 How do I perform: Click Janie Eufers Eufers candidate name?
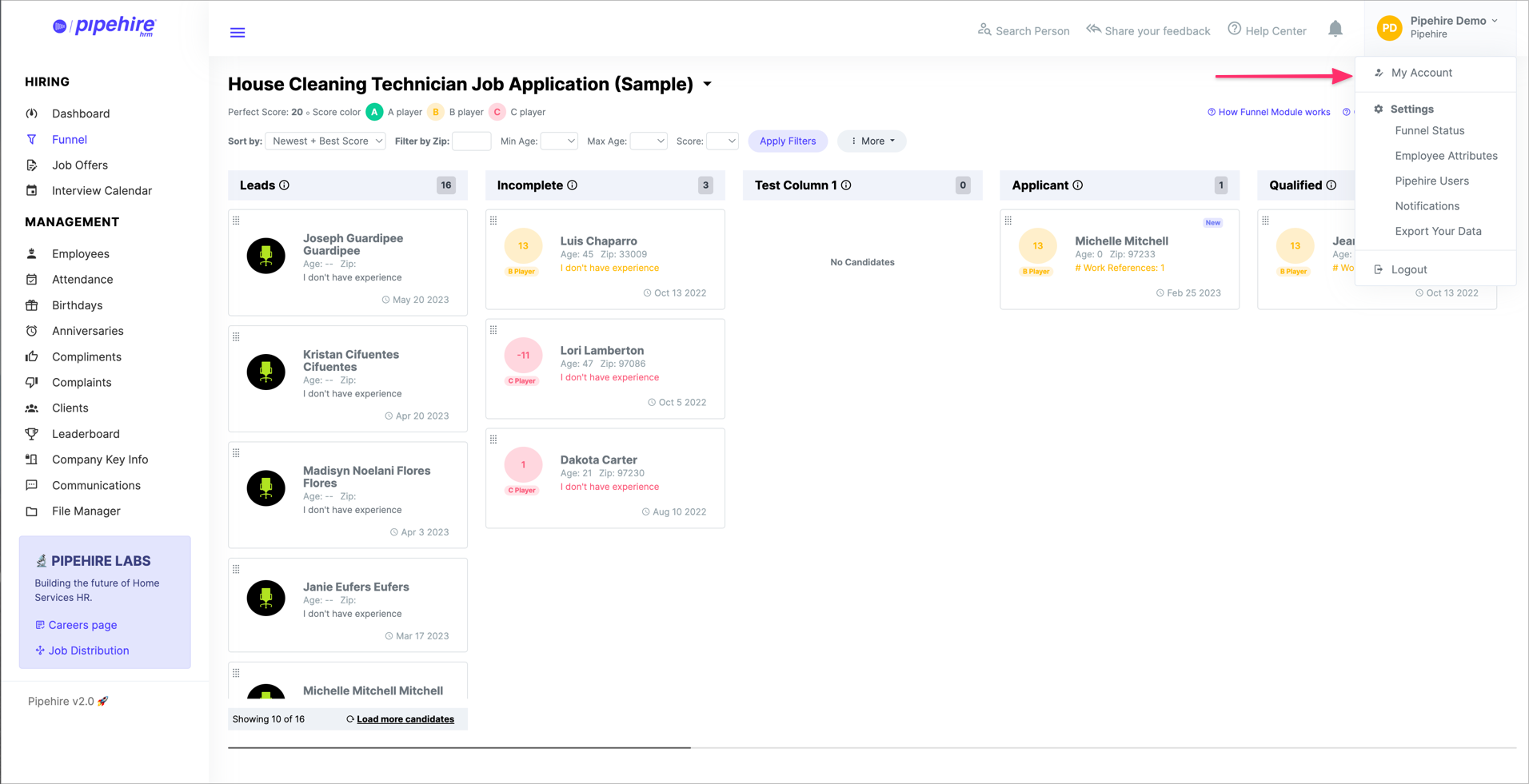pos(356,587)
